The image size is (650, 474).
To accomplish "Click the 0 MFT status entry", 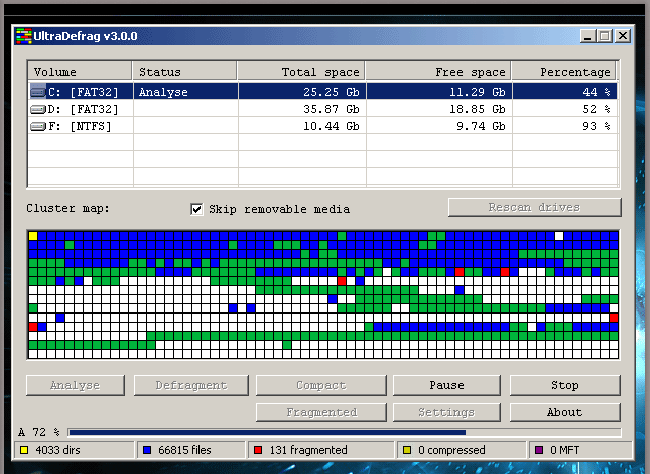I will pos(581,450).
